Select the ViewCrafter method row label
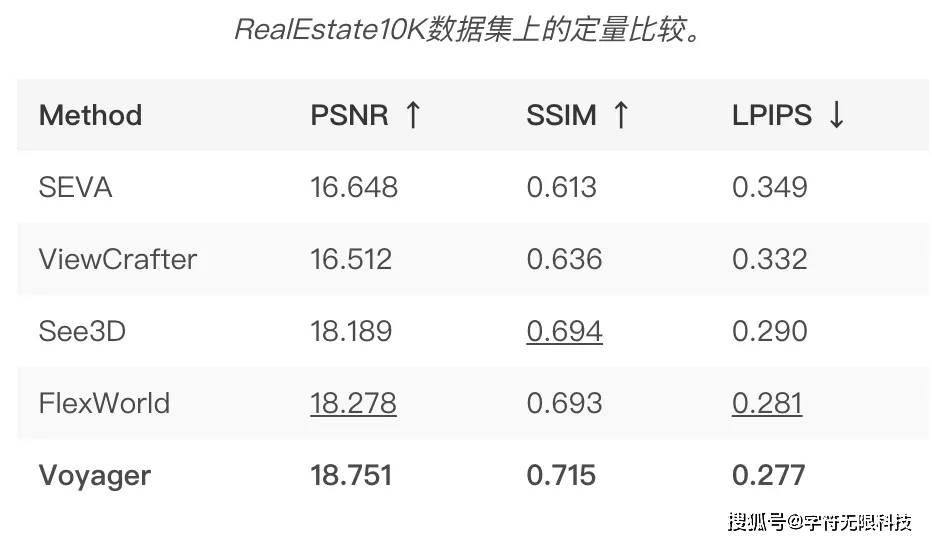 coord(118,259)
